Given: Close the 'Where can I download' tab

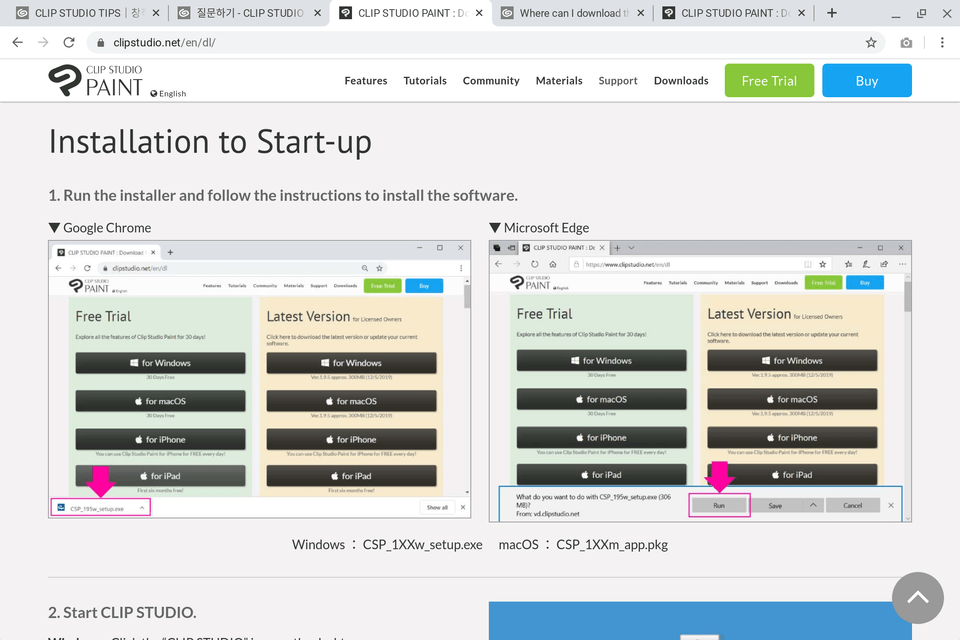Looking at the screenshot, I should coord(640,13).
